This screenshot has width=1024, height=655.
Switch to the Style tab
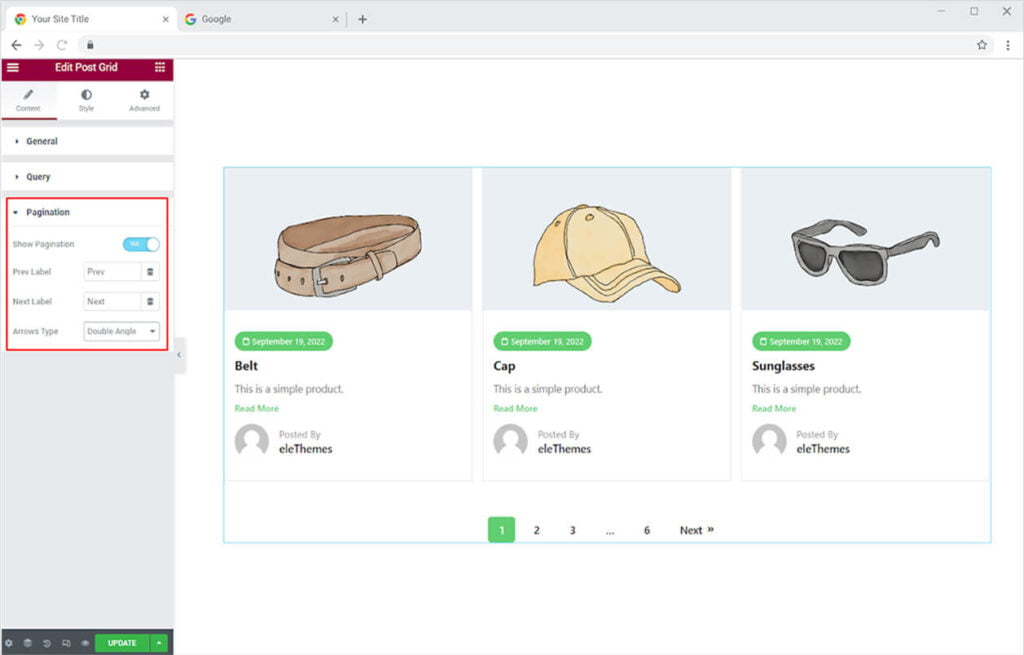tap(86, 100)
